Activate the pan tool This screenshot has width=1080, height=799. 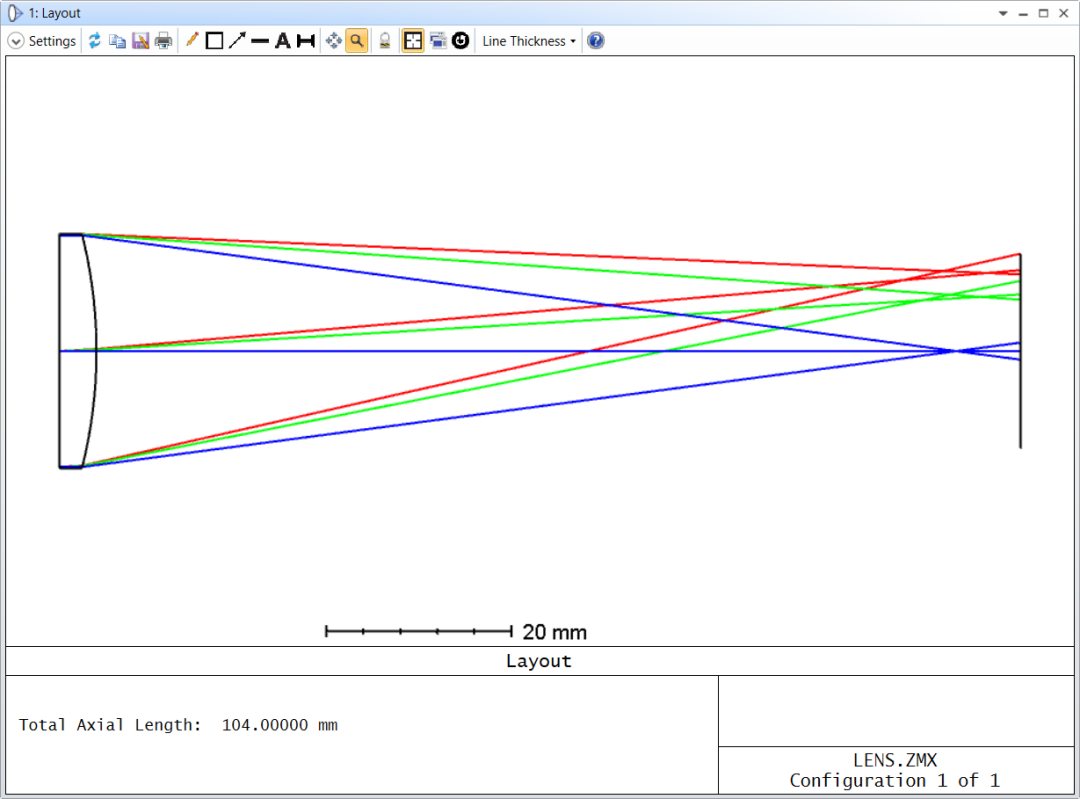click(x=335, y=40)
